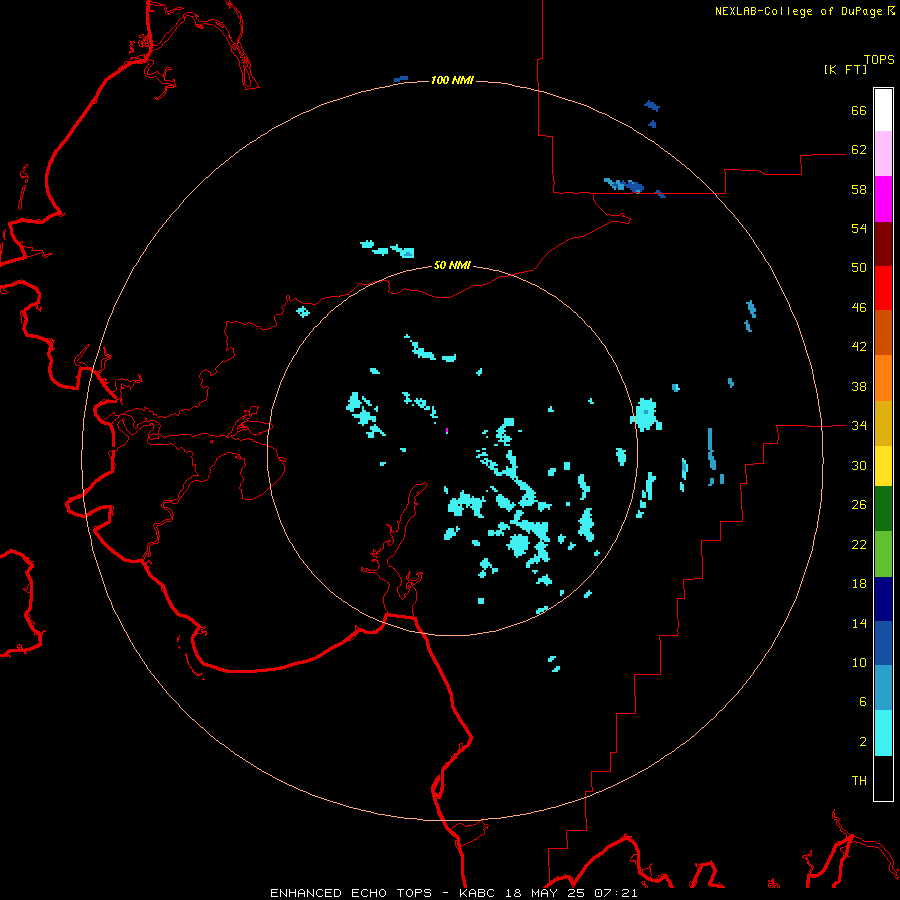The height and width of the screenshot is (900, 900).
Task: Choose the navy blue legend swatch
Action: point(883,599)
